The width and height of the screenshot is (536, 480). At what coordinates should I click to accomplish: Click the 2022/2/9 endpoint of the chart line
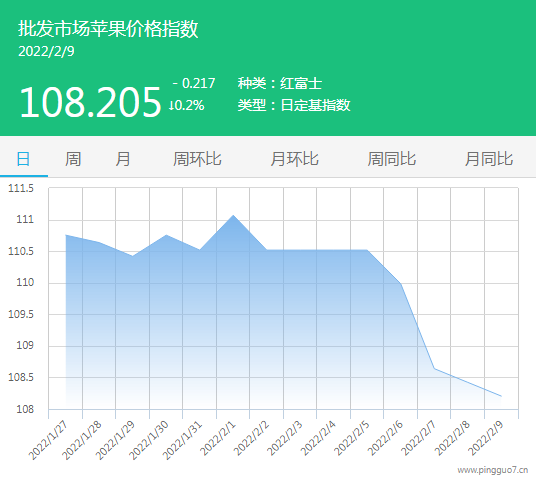[x=501, y=396]
